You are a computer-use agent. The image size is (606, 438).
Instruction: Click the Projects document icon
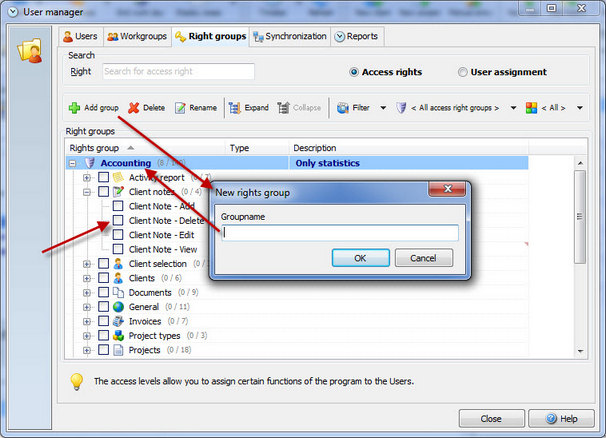pos(118,350)
